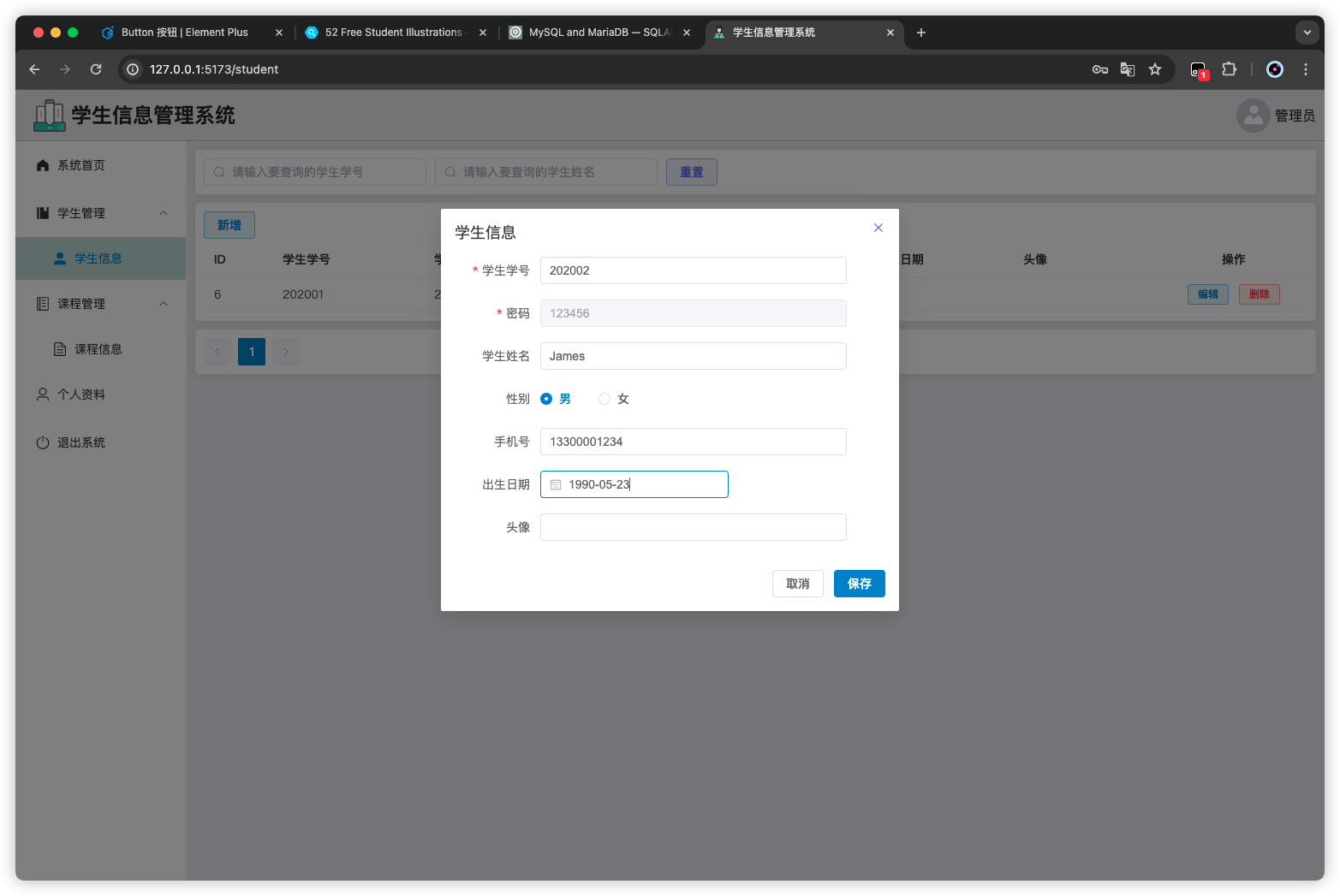Click the 删除 button for student 202001

click(1260, 294)
